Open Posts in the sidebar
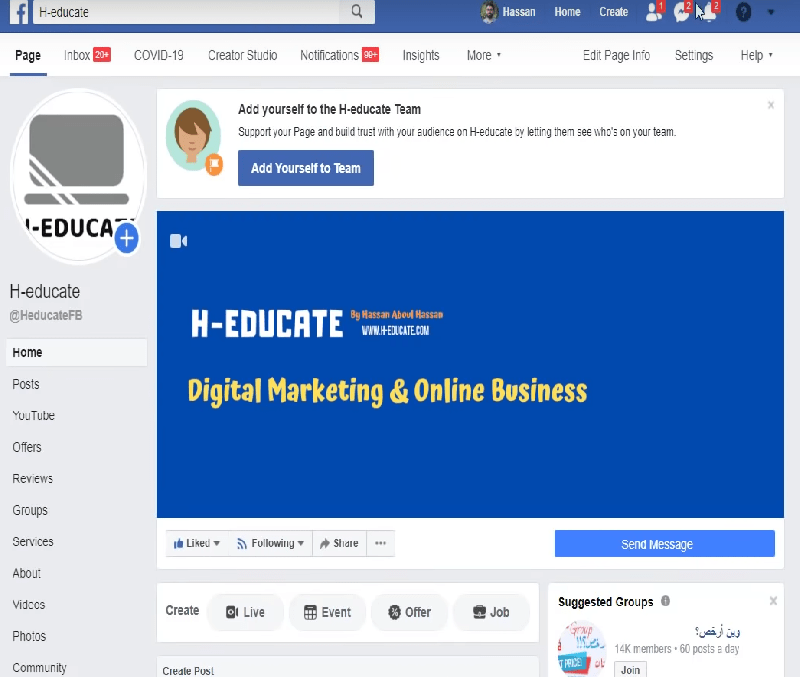800x677 pixels. pos(26,384)
